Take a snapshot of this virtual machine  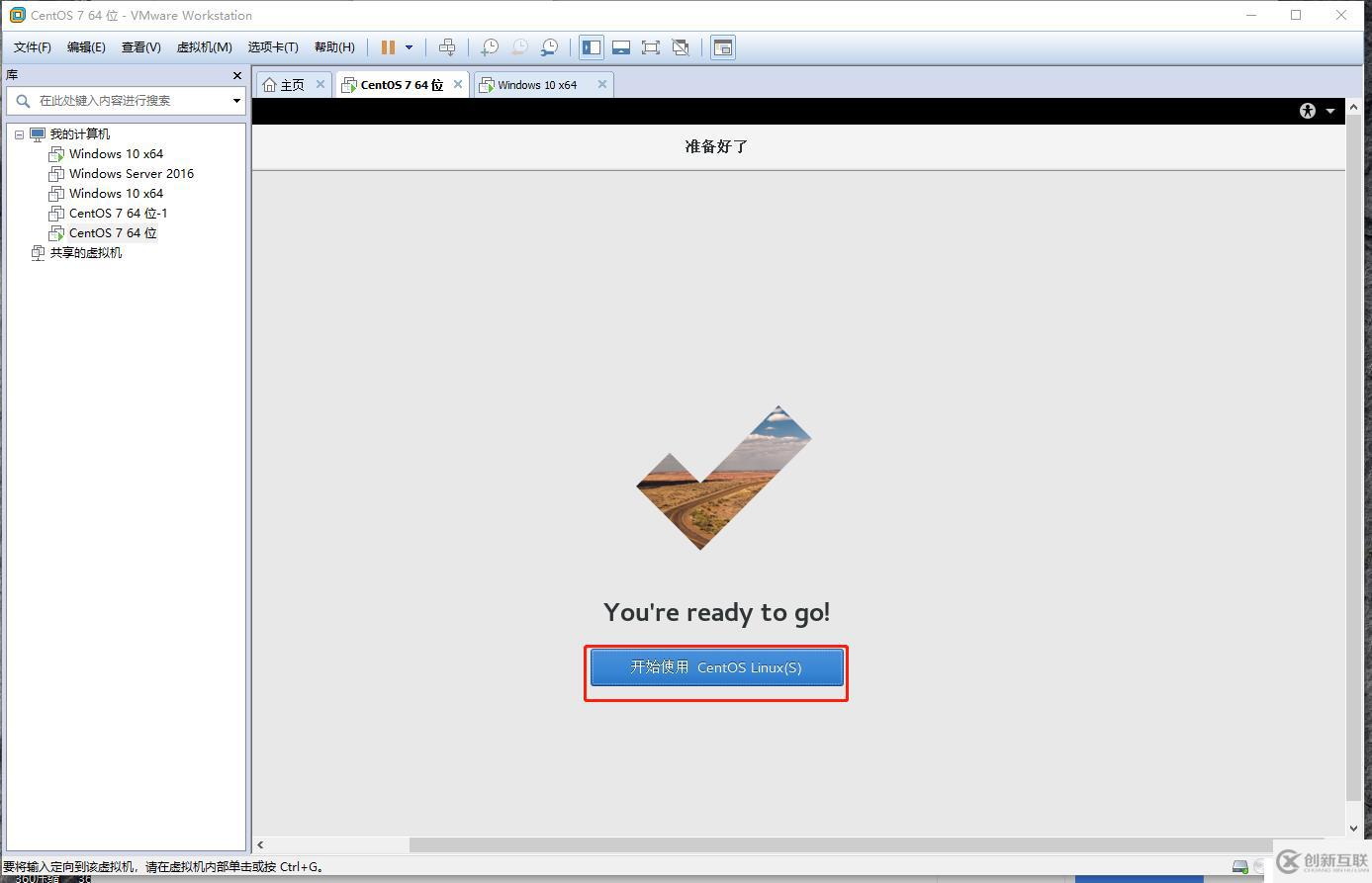click(x=490, y=47)
